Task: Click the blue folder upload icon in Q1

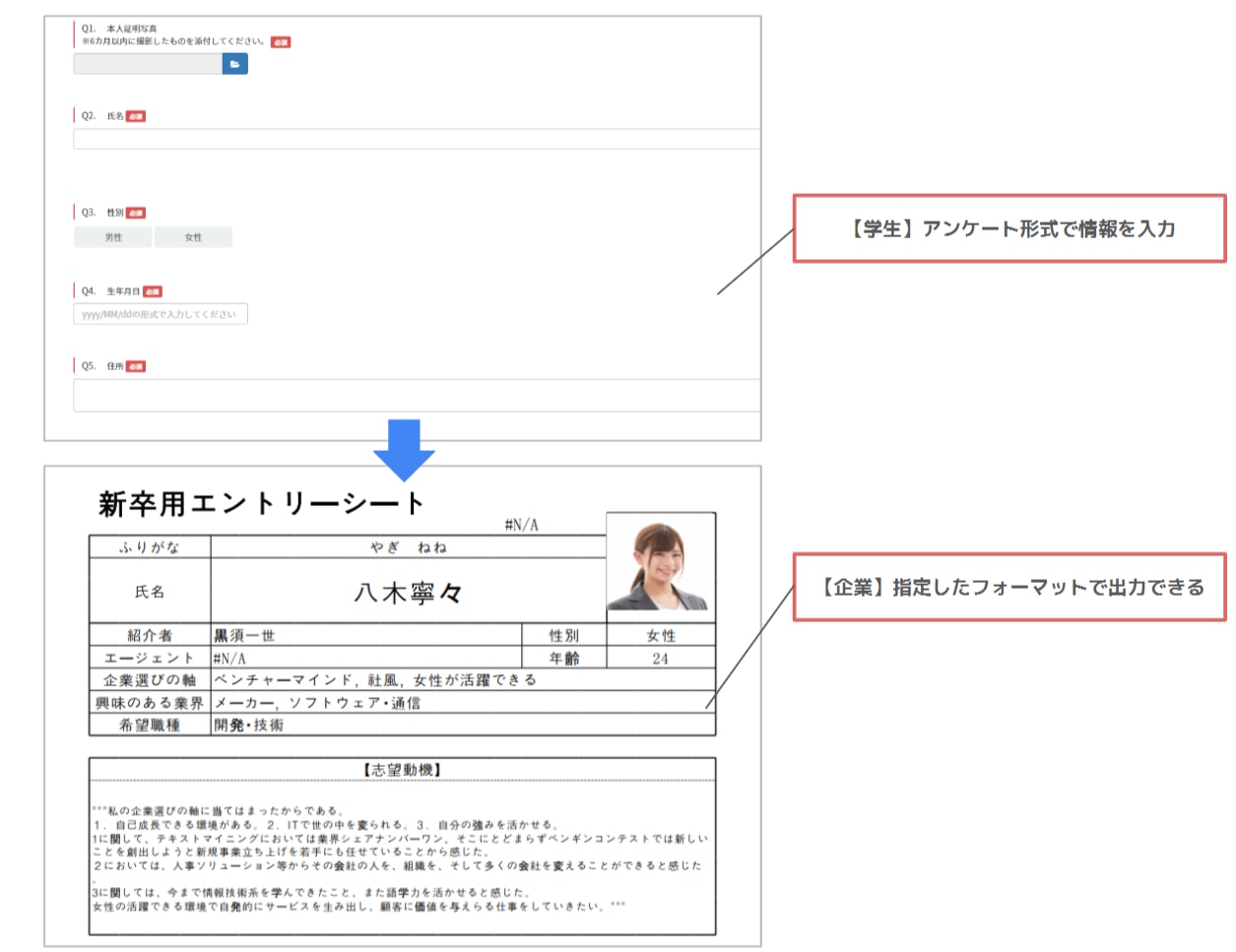Action: click(234, 64)
